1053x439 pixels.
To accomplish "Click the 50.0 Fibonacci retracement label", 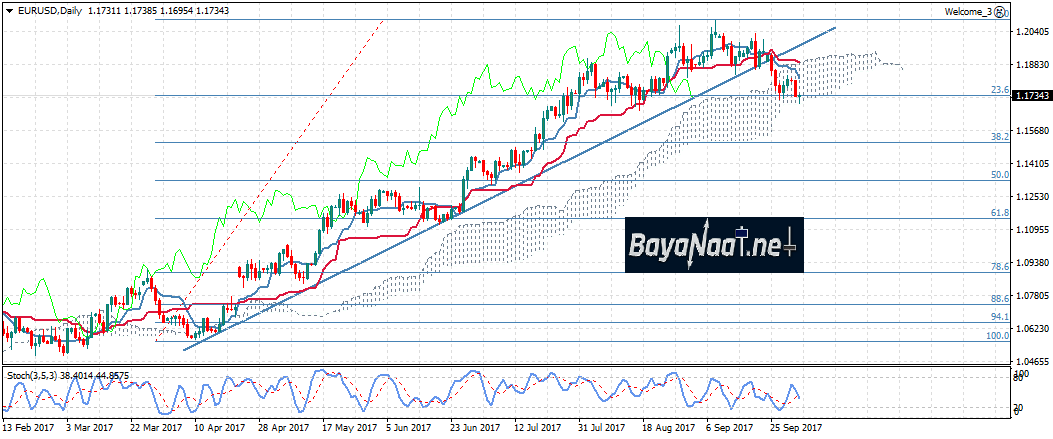I will tap(998, 174).
